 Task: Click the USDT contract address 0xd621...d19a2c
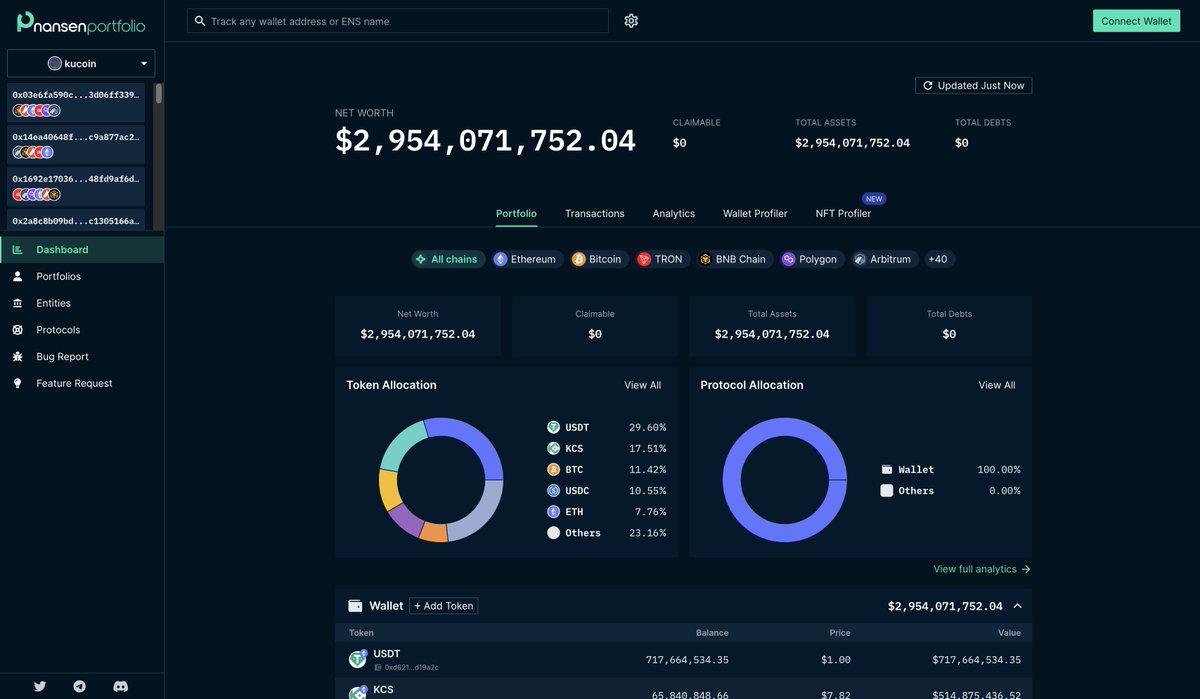pyautogui.click(x=411, y=667)
